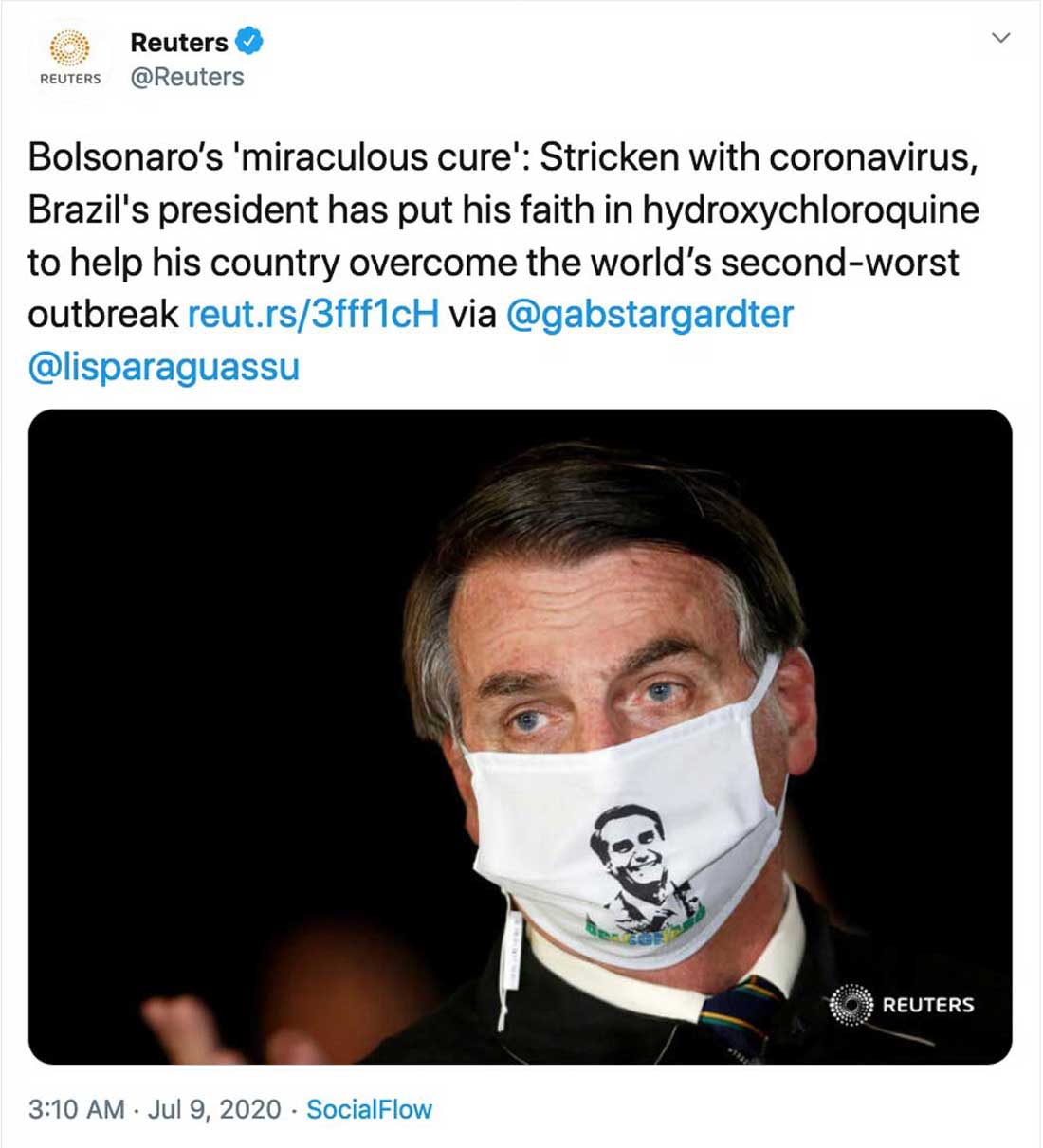Image resolution: width=1043 pixels, height=1148 pixels.
Task: Open the Reuters display name profile link
Action: (x=178, y=43)
